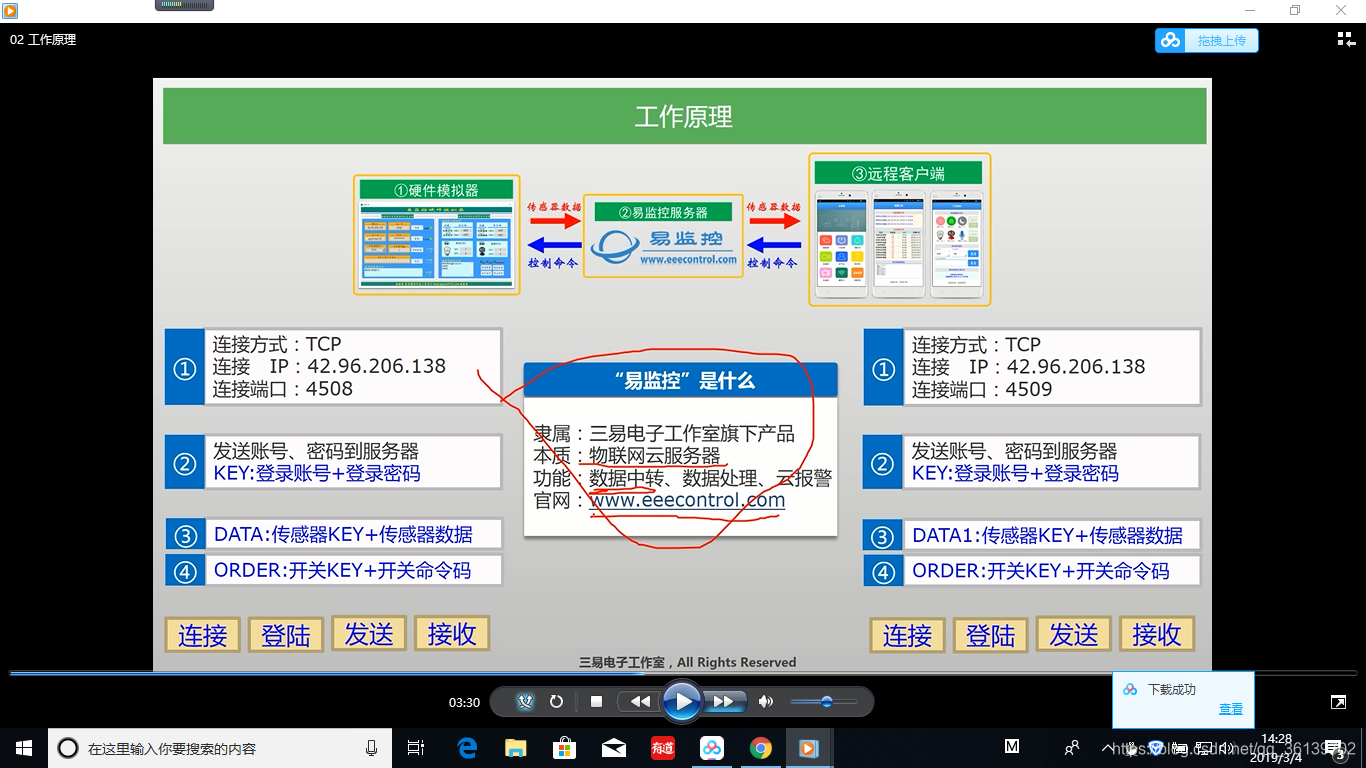Screen dimensions: 1366x768
Task: Click right-side 发送 button on slide
Action: 1074,634
